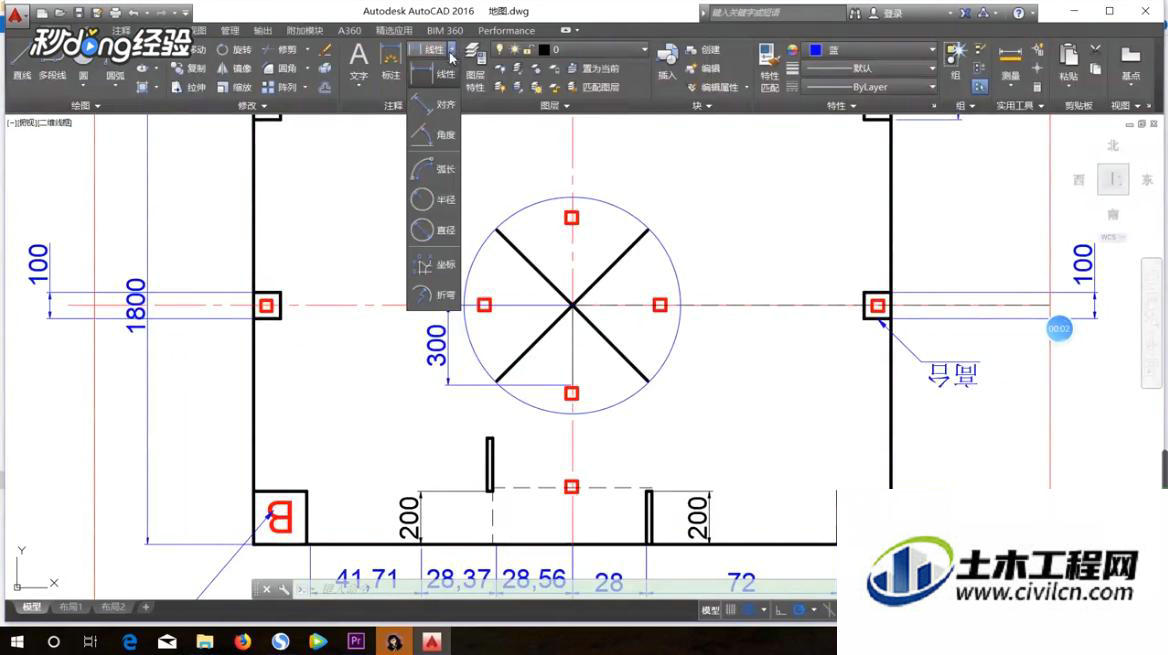Choose the Diameter (直径) dimension tool
Viewport: 1168px width, 655px height.
point(433,230)
